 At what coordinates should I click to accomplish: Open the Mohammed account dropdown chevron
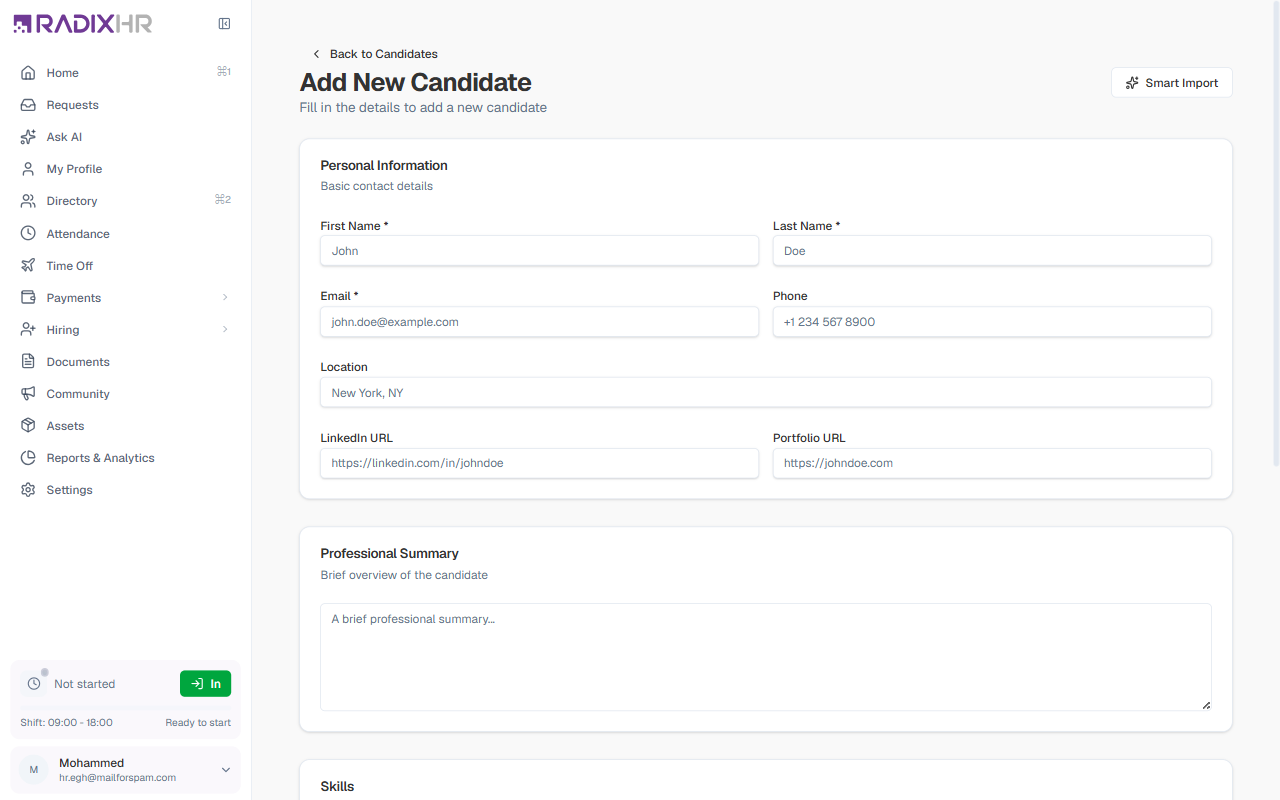coord(226,770)
